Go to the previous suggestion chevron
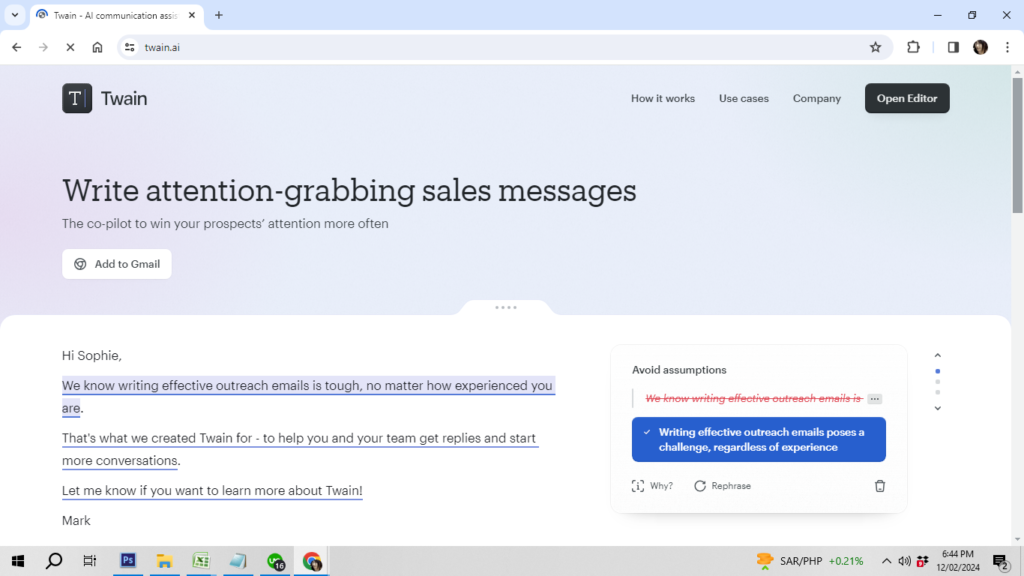The width and height of the screenshot is (1024, 576). [x=937, y=355]
